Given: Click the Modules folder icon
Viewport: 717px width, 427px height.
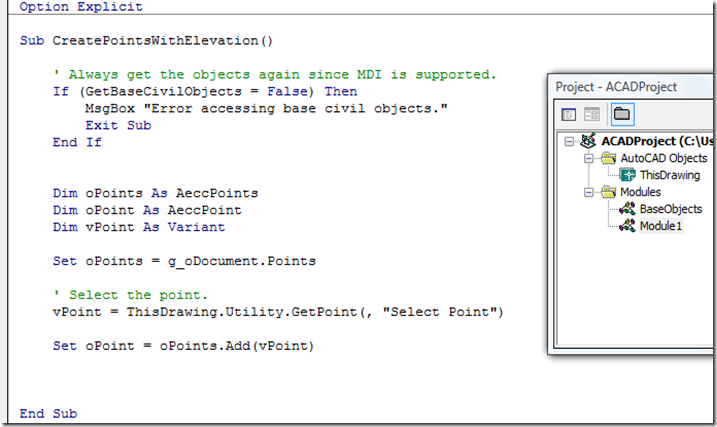Looking at the screenshot, I should point(608,192).
